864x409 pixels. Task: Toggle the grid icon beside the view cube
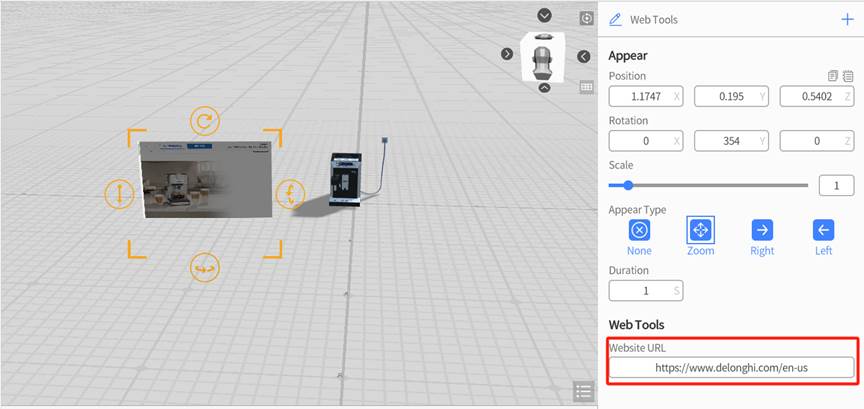pyautogui.click(x=587, y=87)
